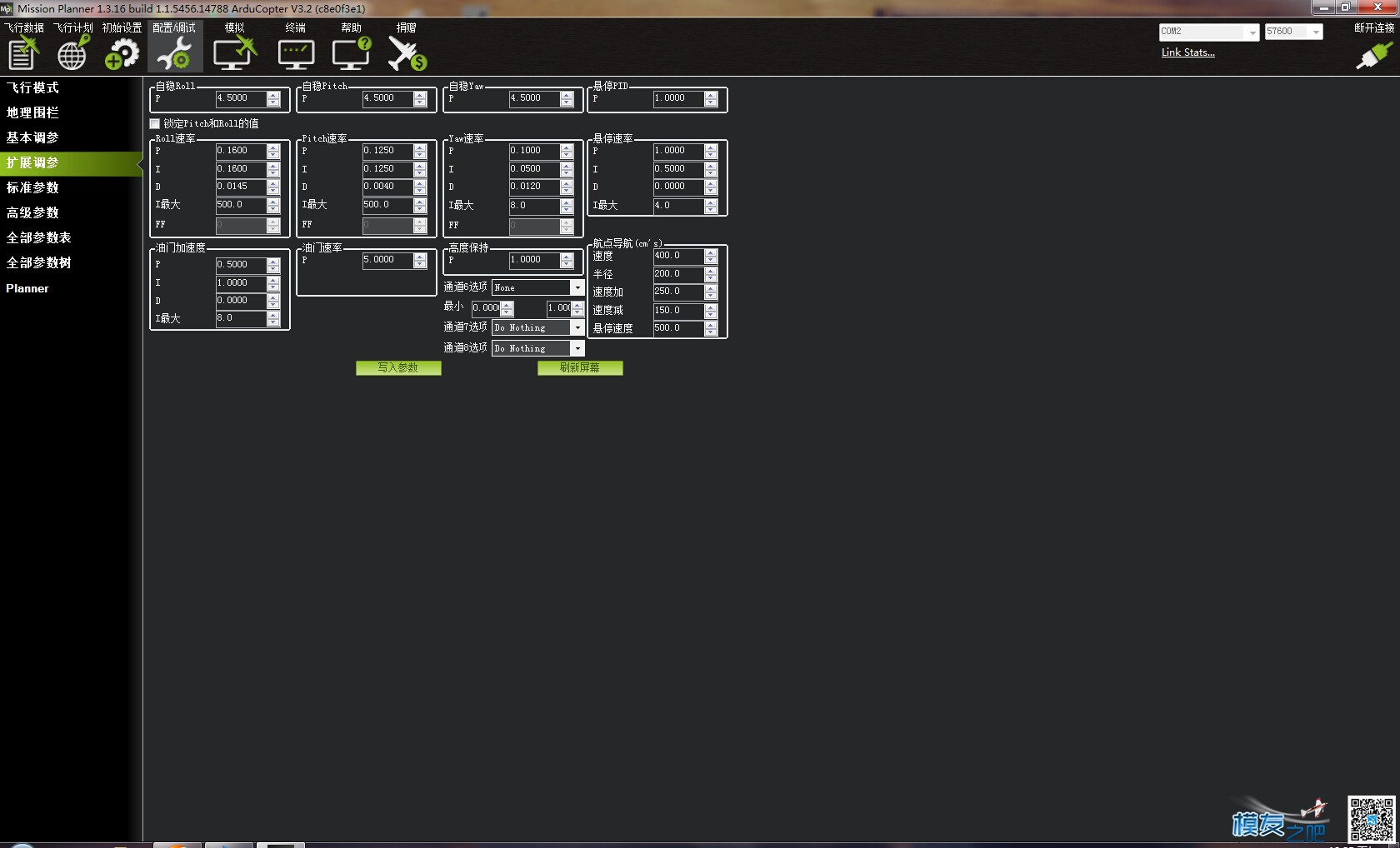
Task: Open the Link Stats... link
Action: point(1188,52)
